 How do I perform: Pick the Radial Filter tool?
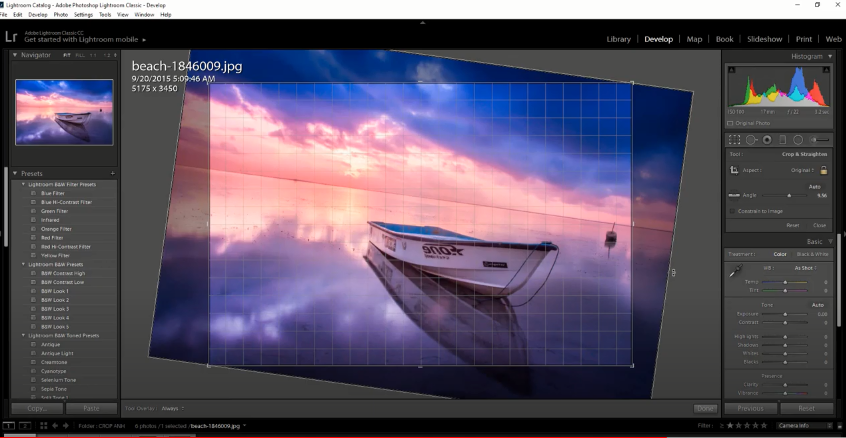(798, 140)
